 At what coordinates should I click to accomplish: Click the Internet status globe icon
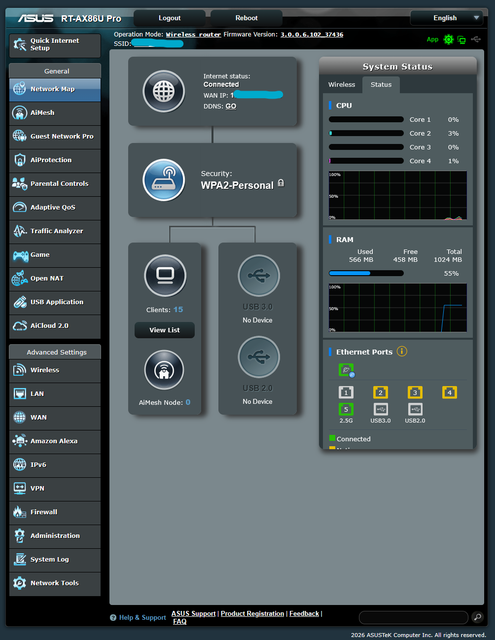coord(164,91)
